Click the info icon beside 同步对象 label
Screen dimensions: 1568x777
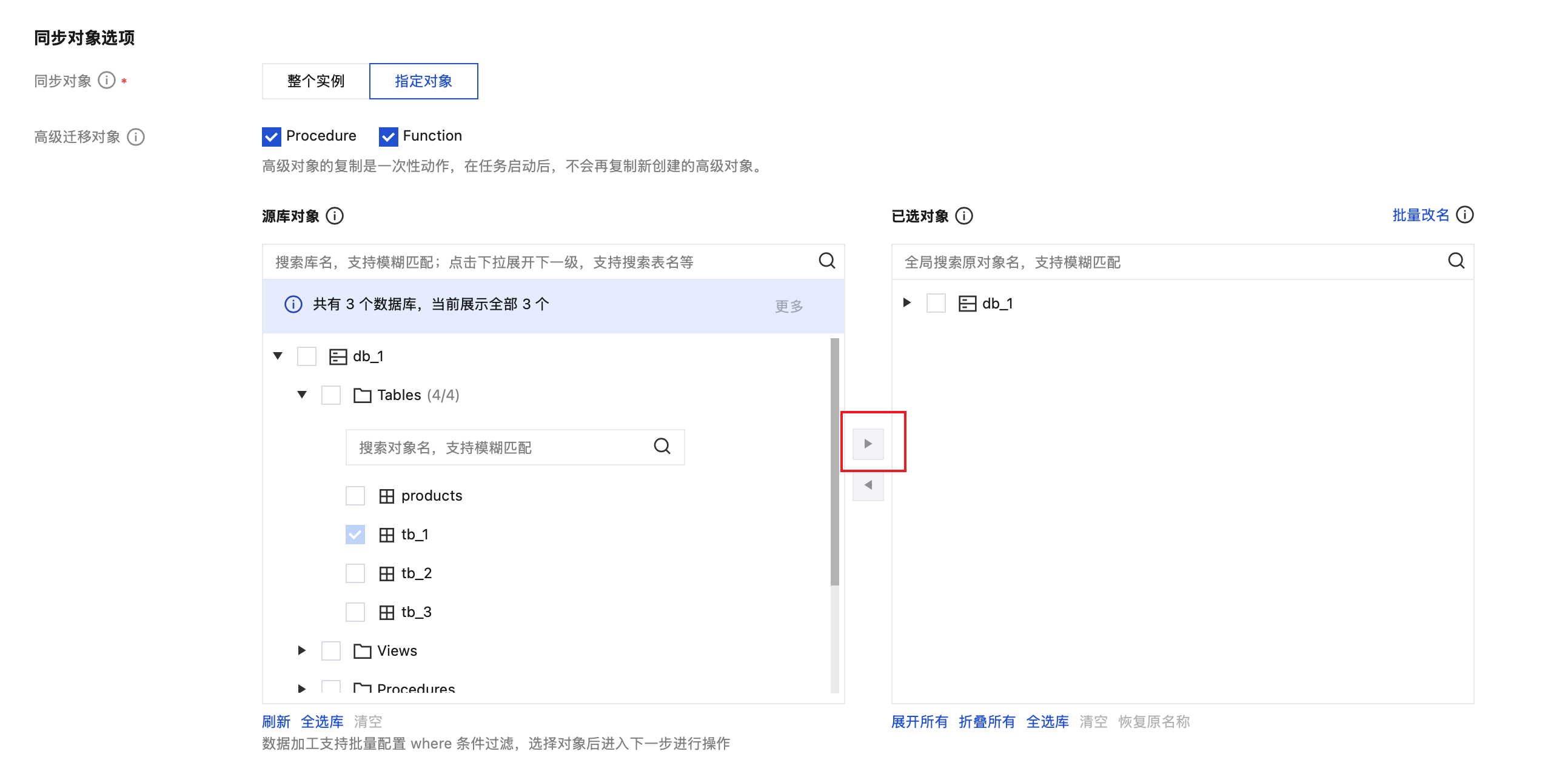107,81
